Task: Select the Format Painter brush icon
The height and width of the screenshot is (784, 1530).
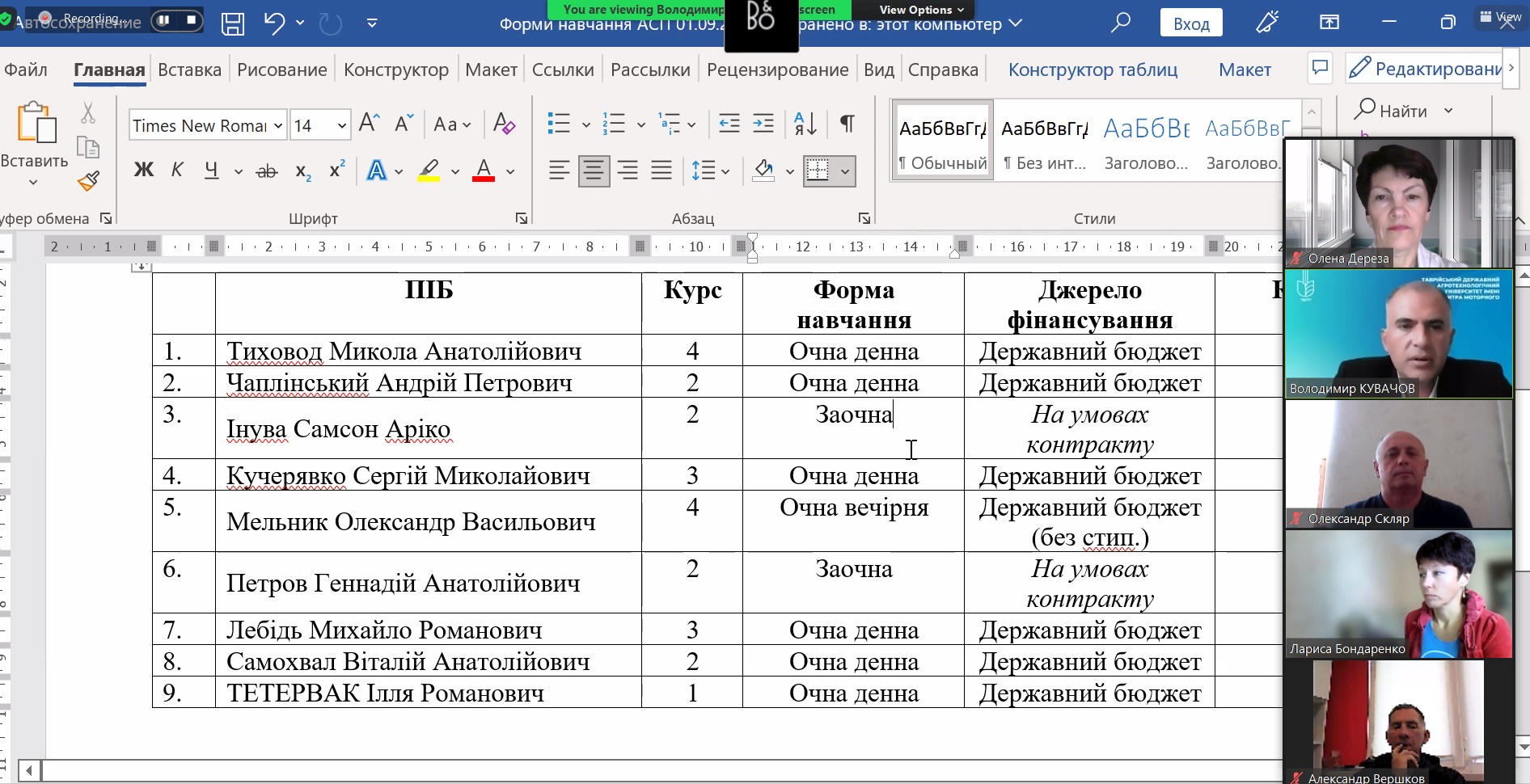Action: (88, 181)
